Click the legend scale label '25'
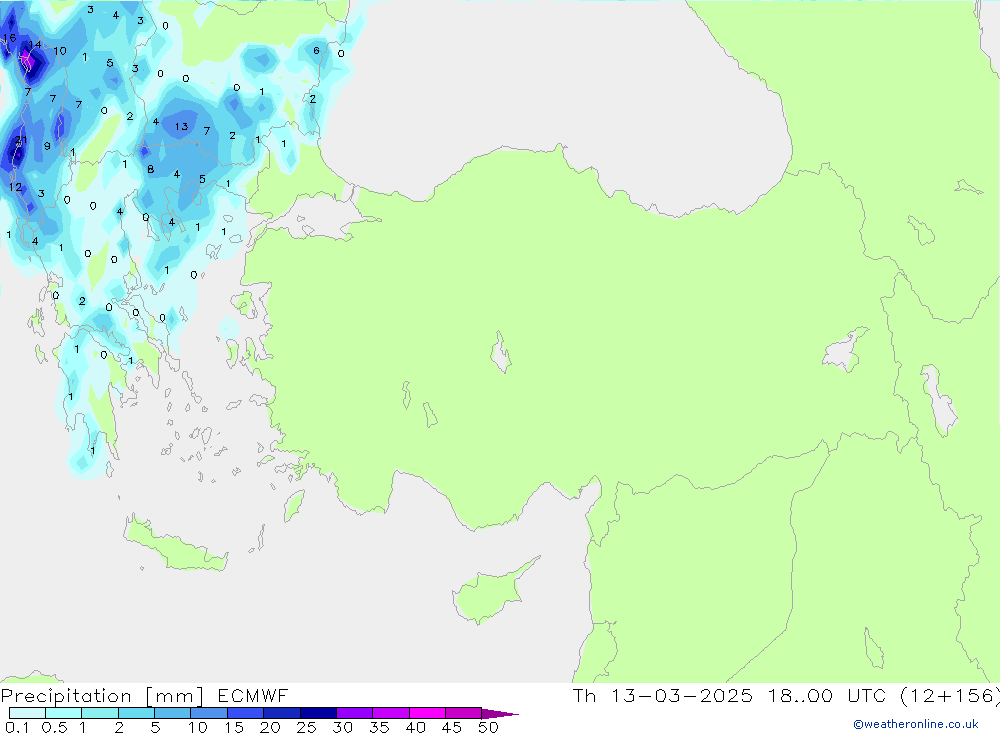The height and width of the screenshot is (733, 1000). tap(306, 727)
